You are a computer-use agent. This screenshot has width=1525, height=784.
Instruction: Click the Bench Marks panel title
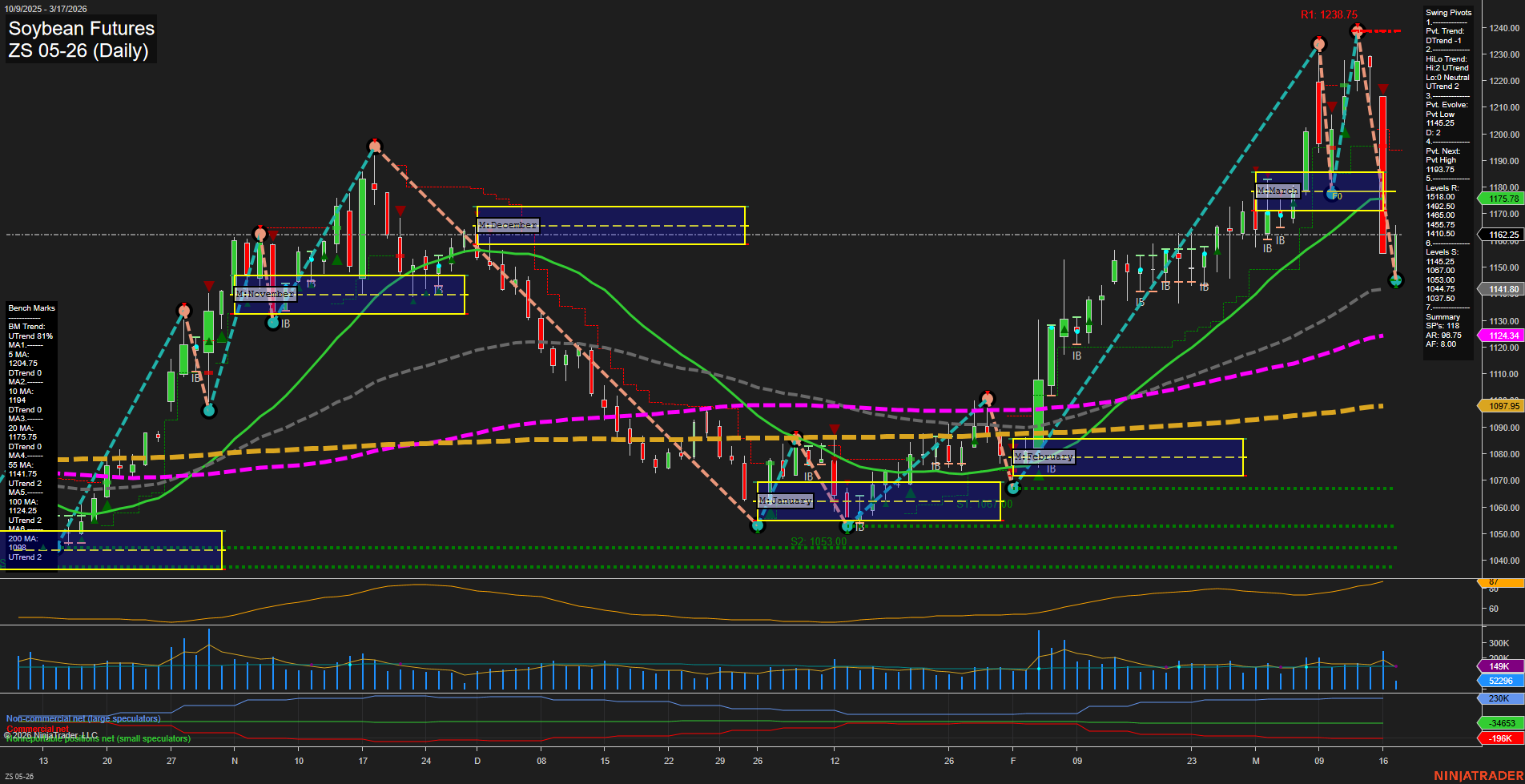tap(30, 308)
